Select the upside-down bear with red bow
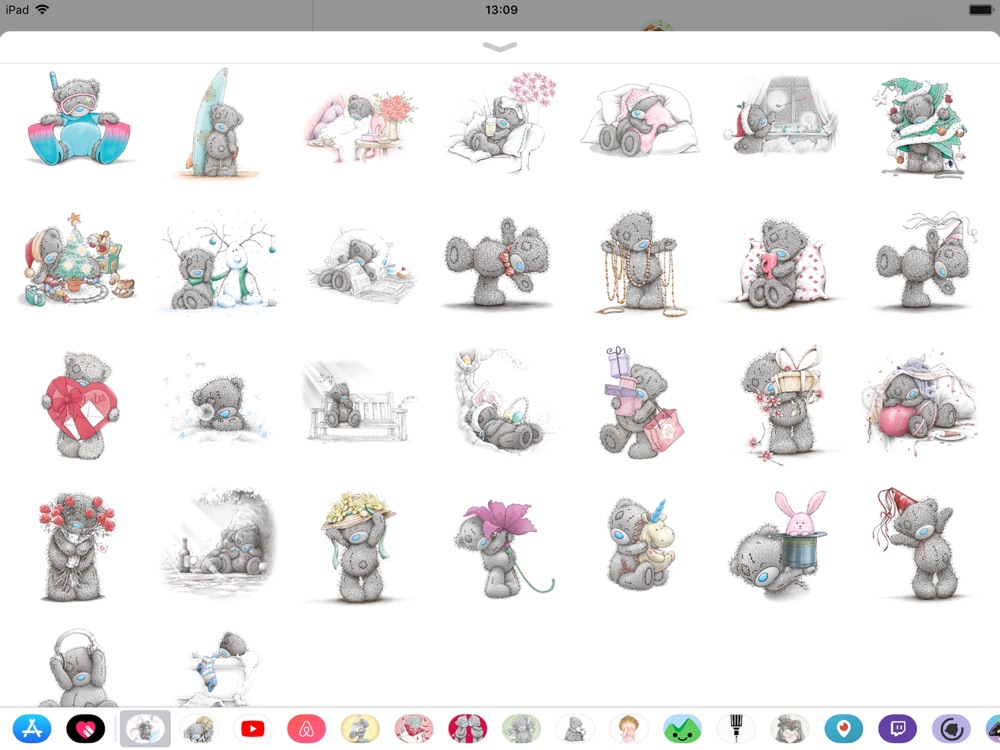The width and height of the screenshot is (1000, 750). [x=499, y=263]
